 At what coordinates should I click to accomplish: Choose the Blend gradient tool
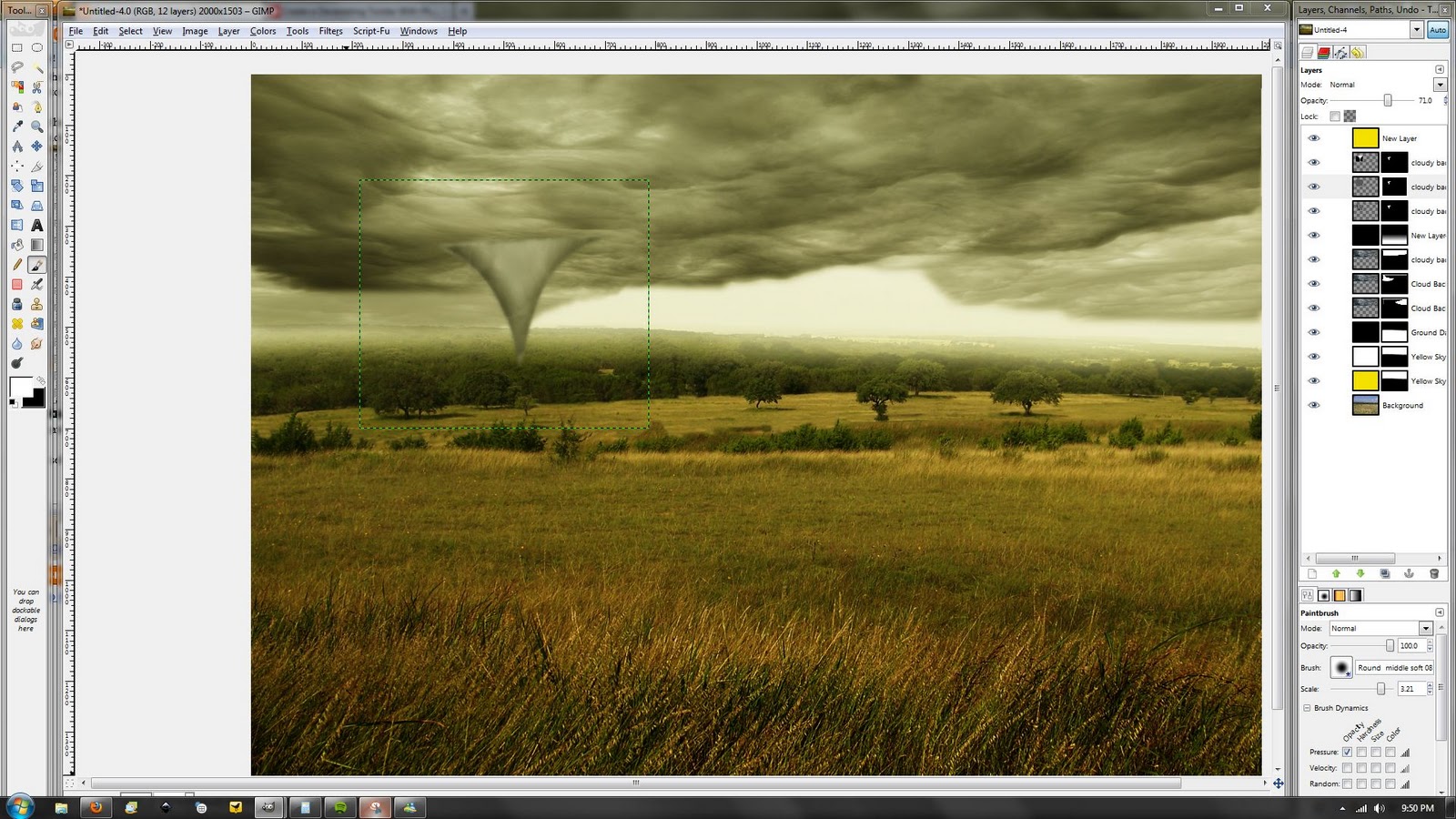point(36,244)
